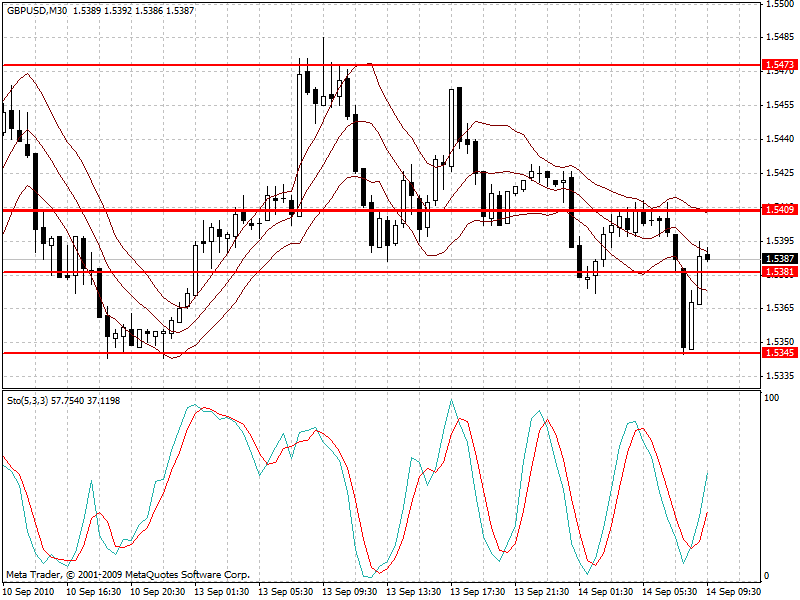Click the 1.5473 red price label
This screenshot has height=600, width=800.
point(779,65)
